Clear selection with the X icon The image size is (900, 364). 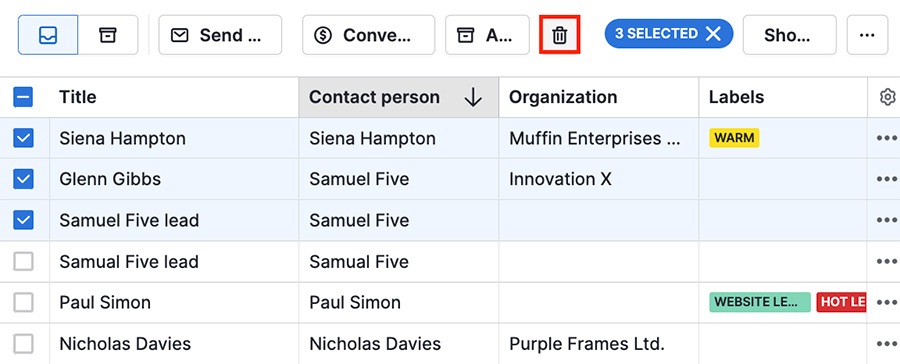point(713,34)
